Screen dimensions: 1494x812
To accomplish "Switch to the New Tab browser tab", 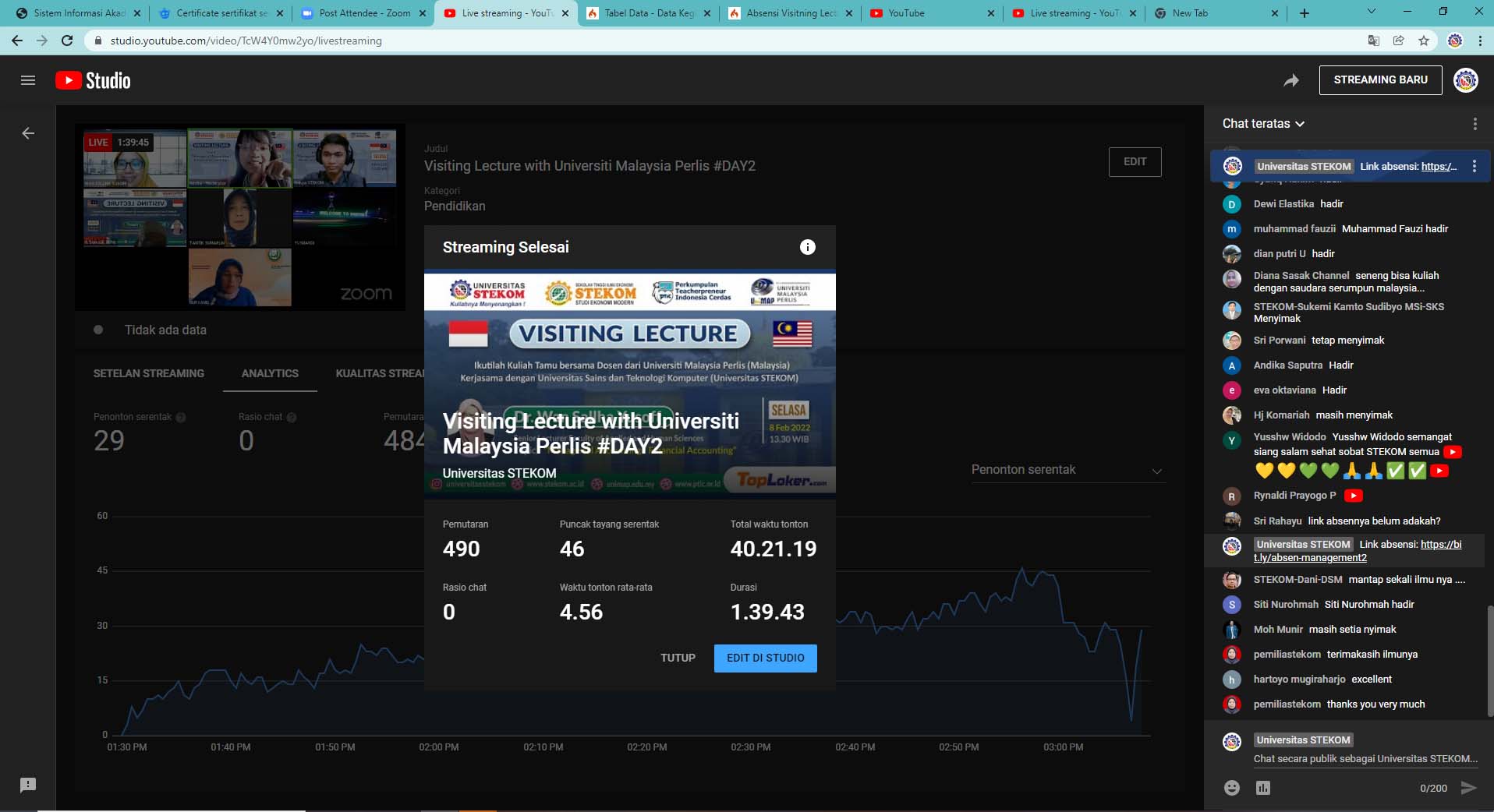I will coord(1216,13).
